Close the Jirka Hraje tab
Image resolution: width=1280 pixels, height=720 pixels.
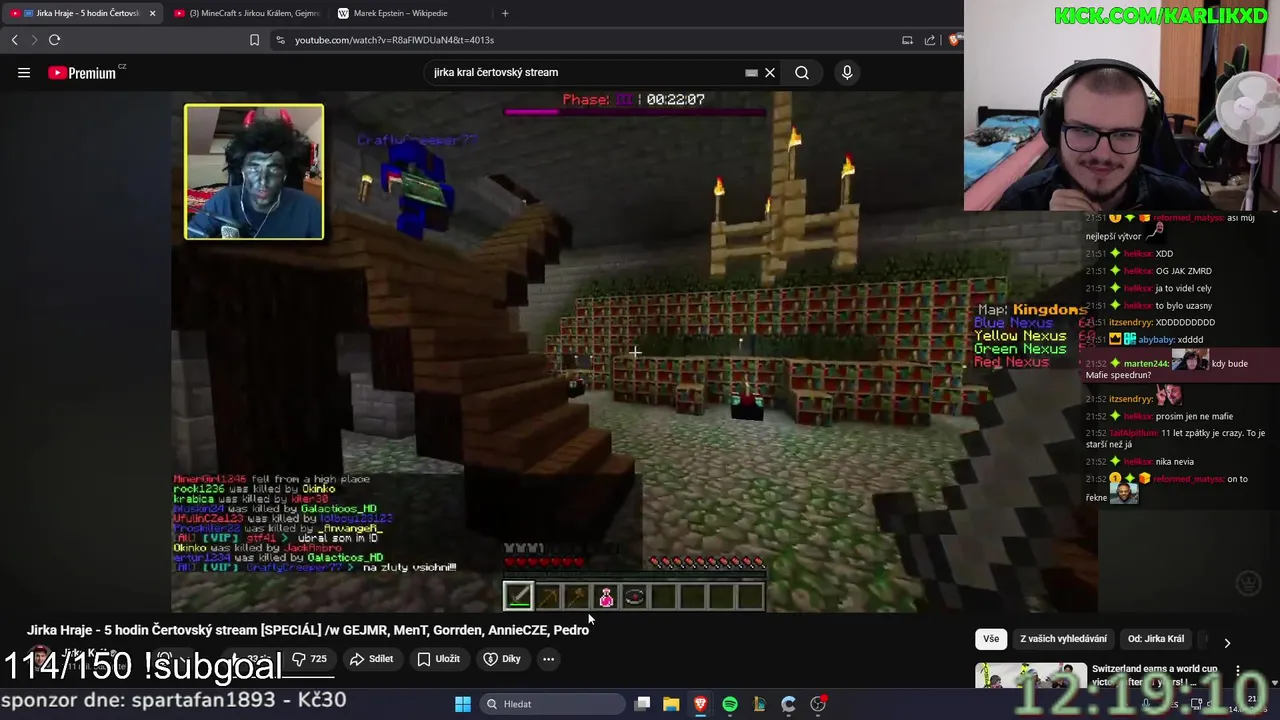[x=152, y=13]
